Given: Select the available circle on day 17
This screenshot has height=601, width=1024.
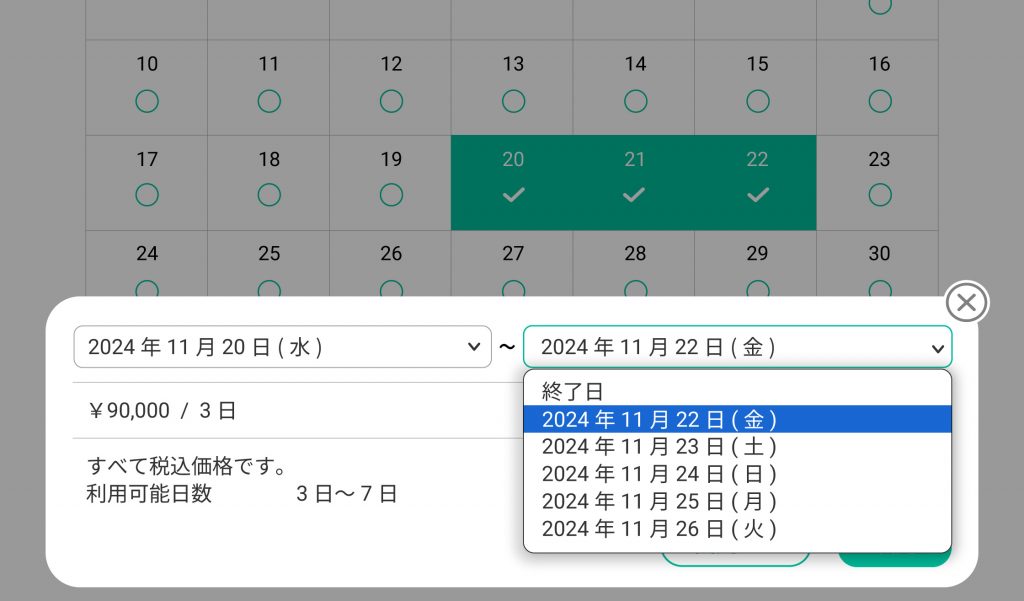Looking at the screenshot, I should 147,195.
